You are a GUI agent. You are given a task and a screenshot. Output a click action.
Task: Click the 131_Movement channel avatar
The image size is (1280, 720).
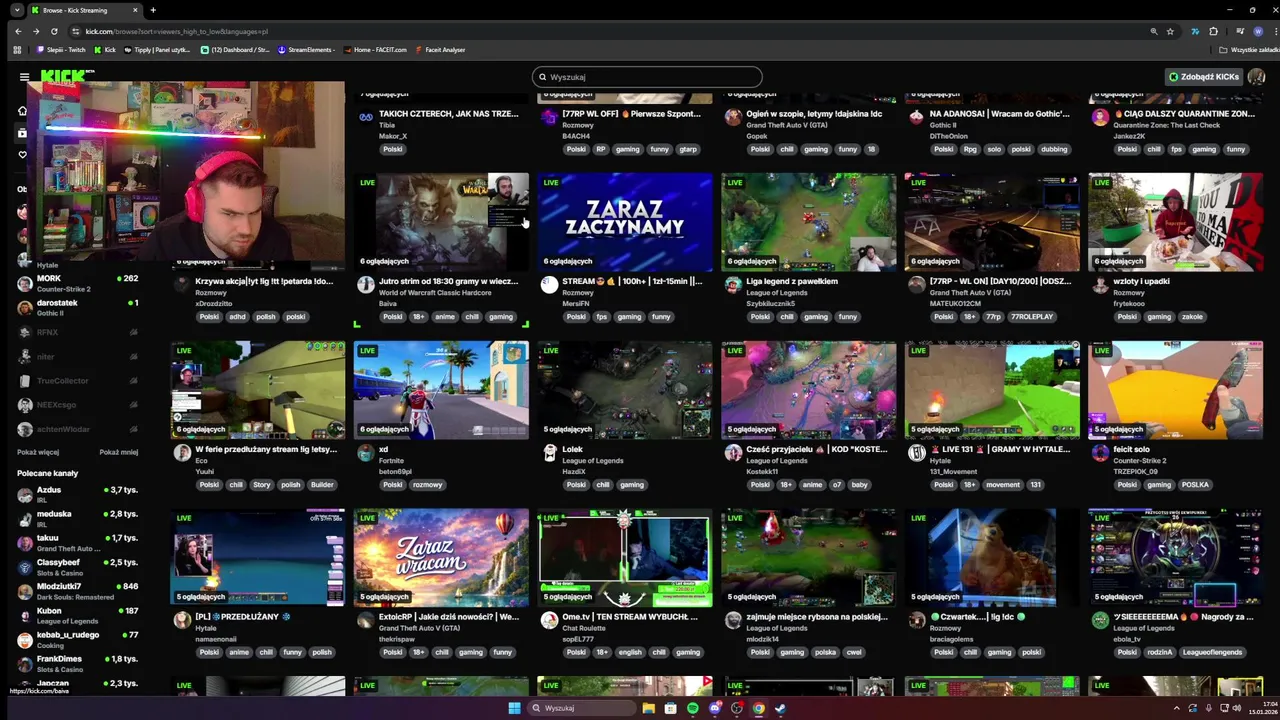click(916, 453)
